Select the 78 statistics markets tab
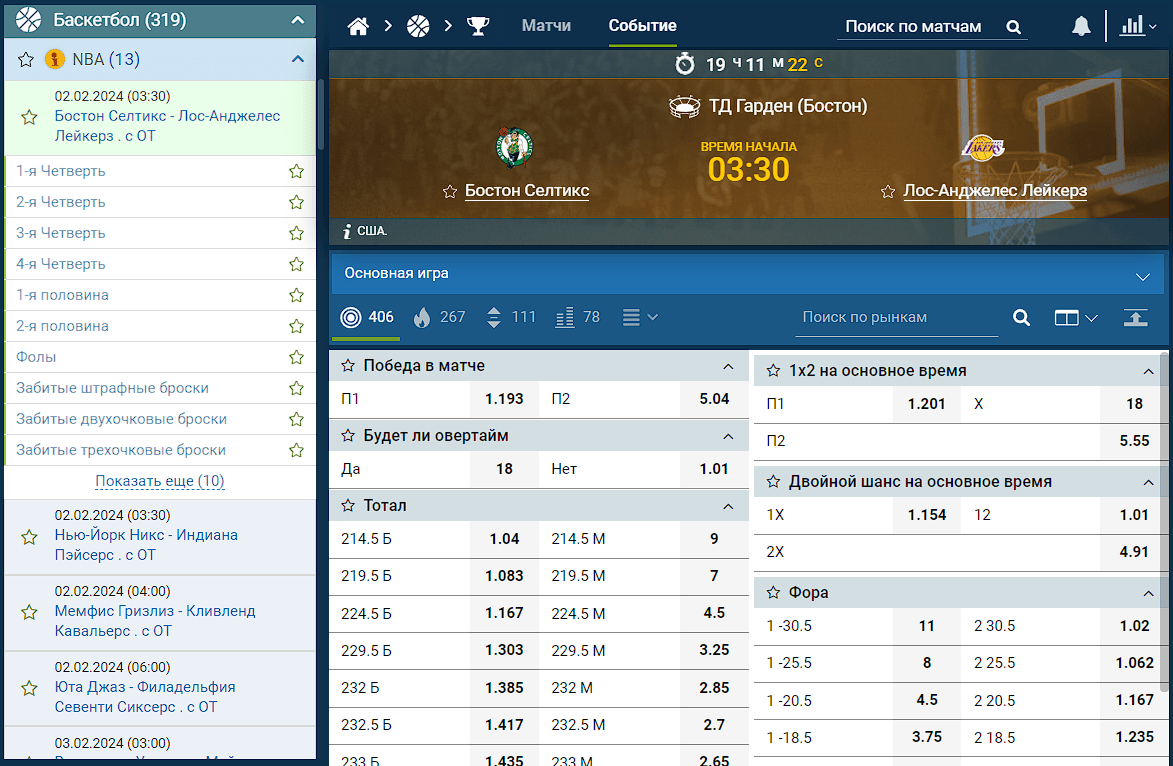Image resolution: width=1173 pixels, height=766 pixels. 578,317
